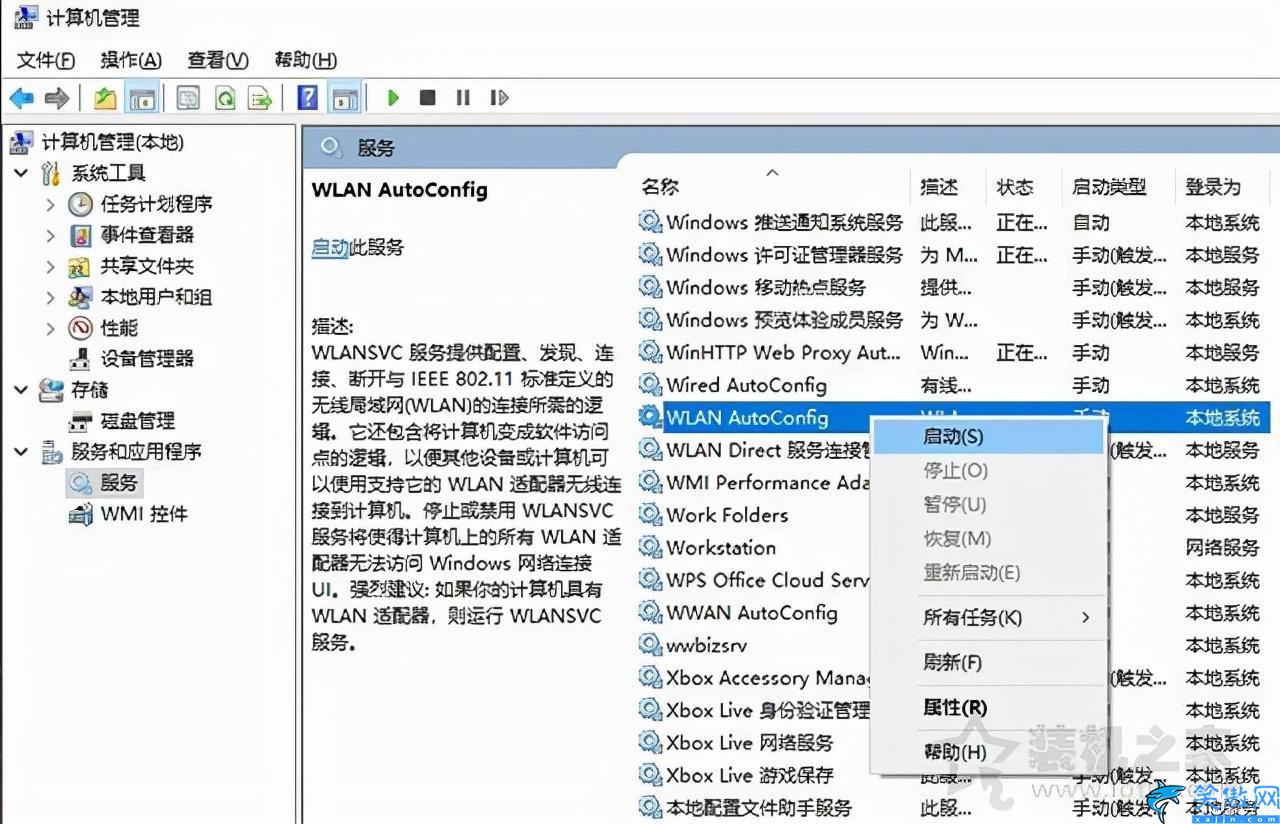Screen dimensions: 1280x824
Task: Click the blue question-mark Help toolbar icon
Action: pyautogui.click(x=308, y=98)
